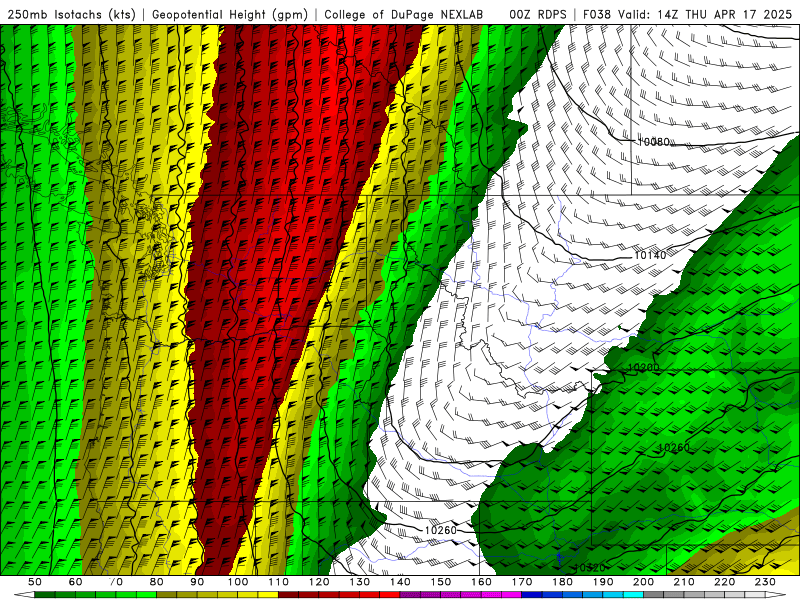Click the 220 value on the color scale

point(725,582)
